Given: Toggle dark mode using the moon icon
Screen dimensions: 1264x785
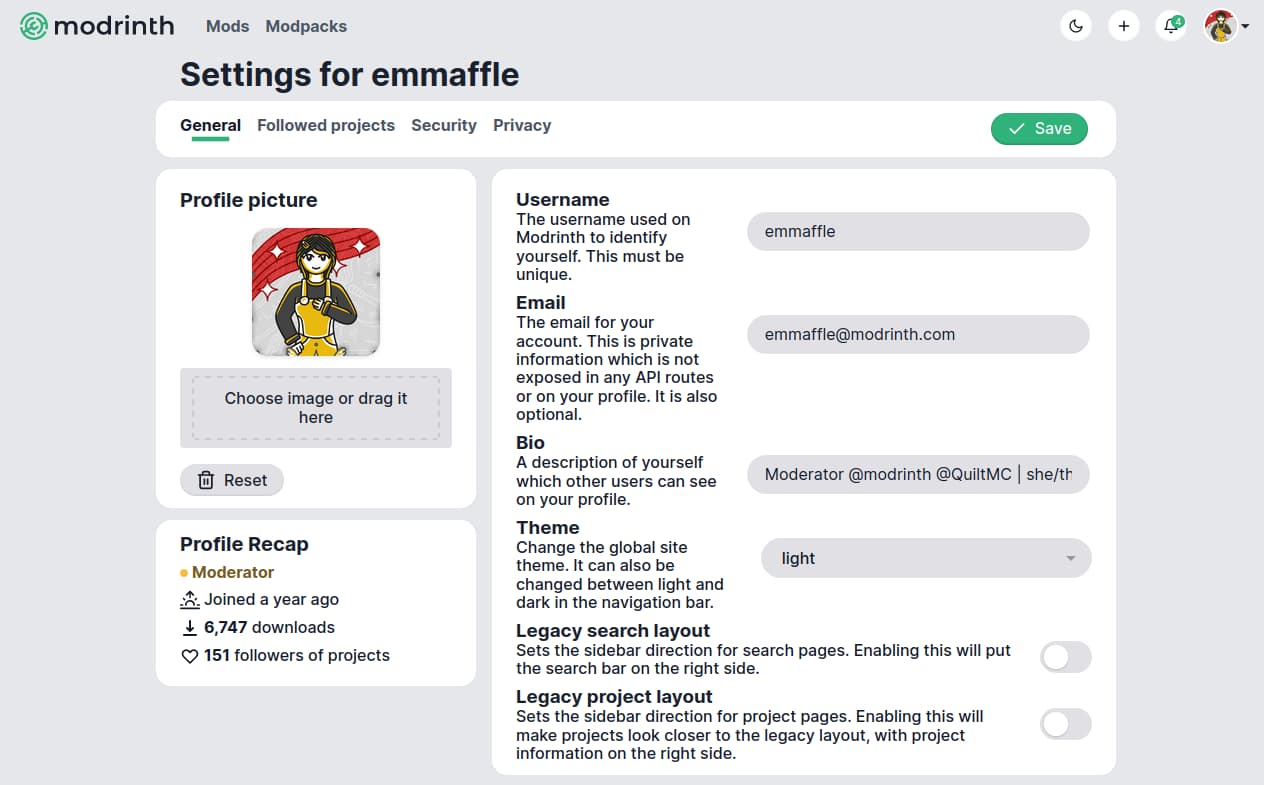Looking at the screenshot, I should 1076,26.
